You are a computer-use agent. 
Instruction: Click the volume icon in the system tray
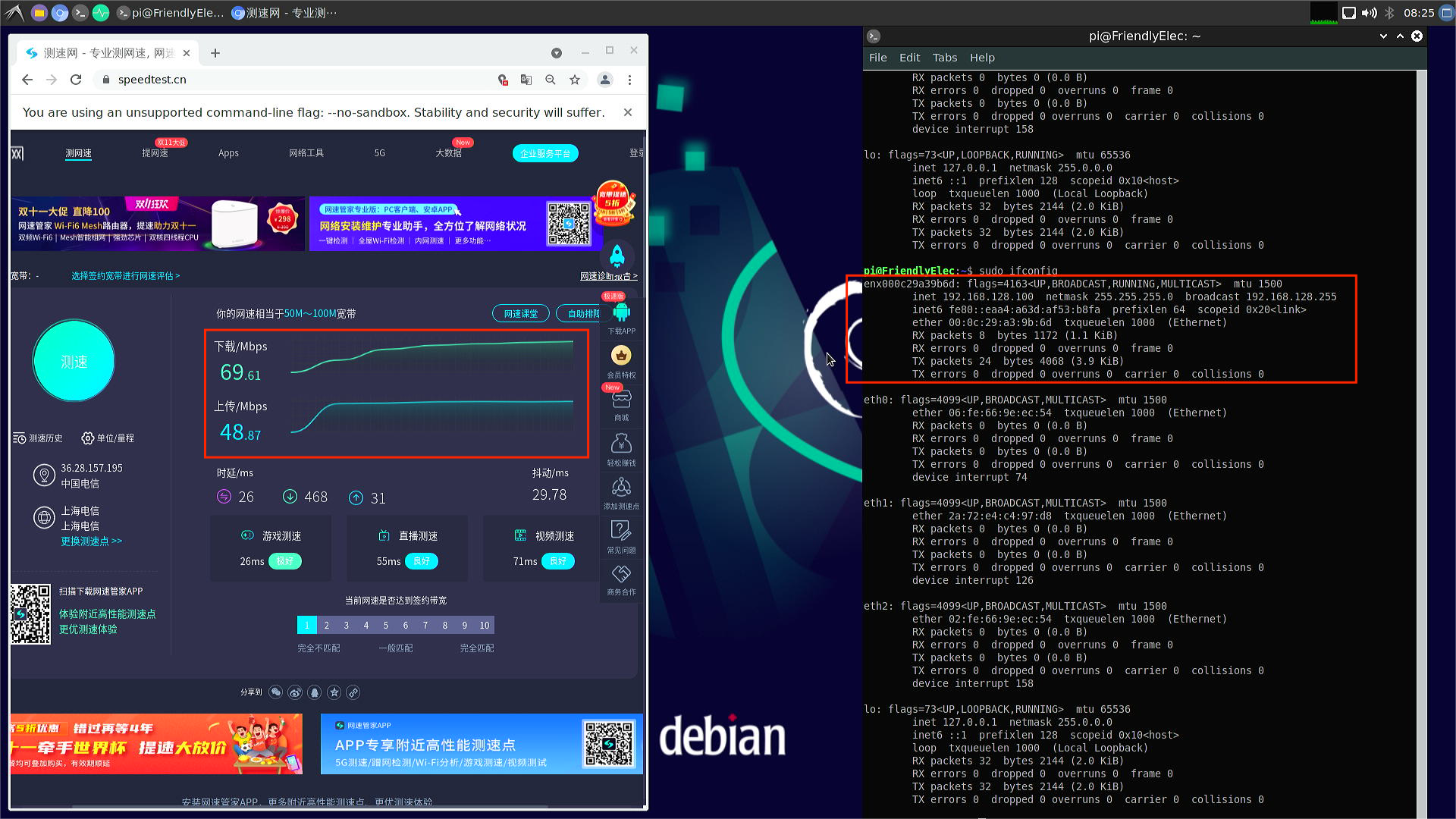(x=1369, y=13)
